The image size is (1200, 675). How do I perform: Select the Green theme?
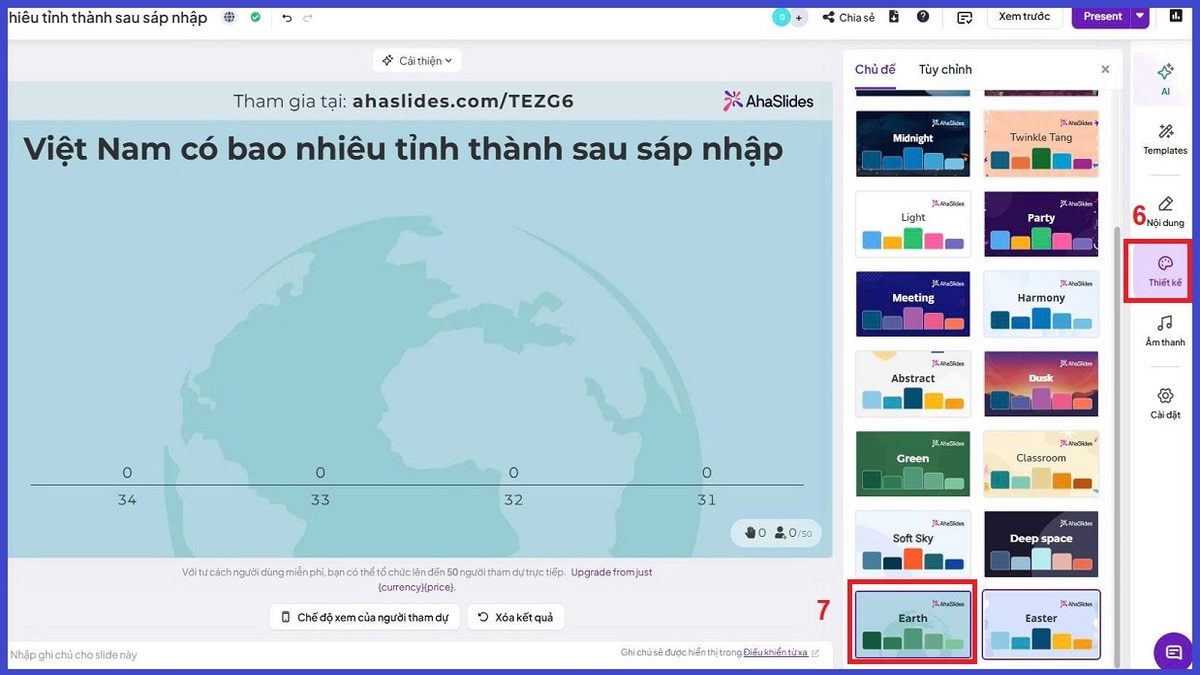pyautogui.click(x=913, y=464)
